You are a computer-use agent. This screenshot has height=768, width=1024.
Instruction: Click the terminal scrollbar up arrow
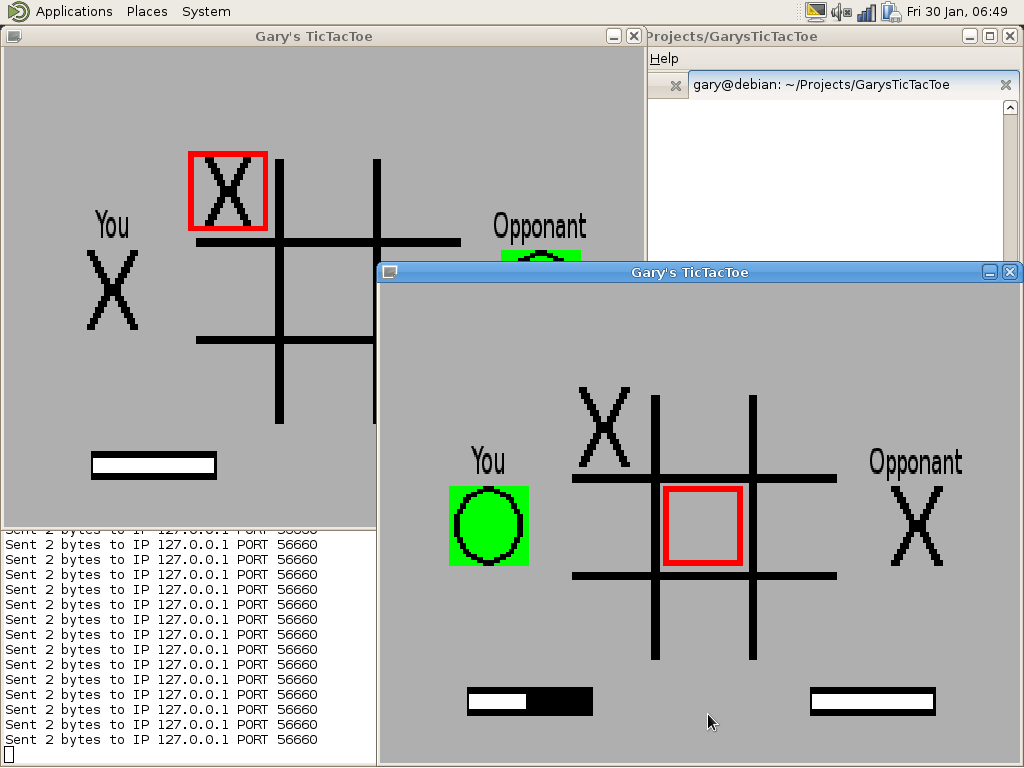click(1010, 108)
